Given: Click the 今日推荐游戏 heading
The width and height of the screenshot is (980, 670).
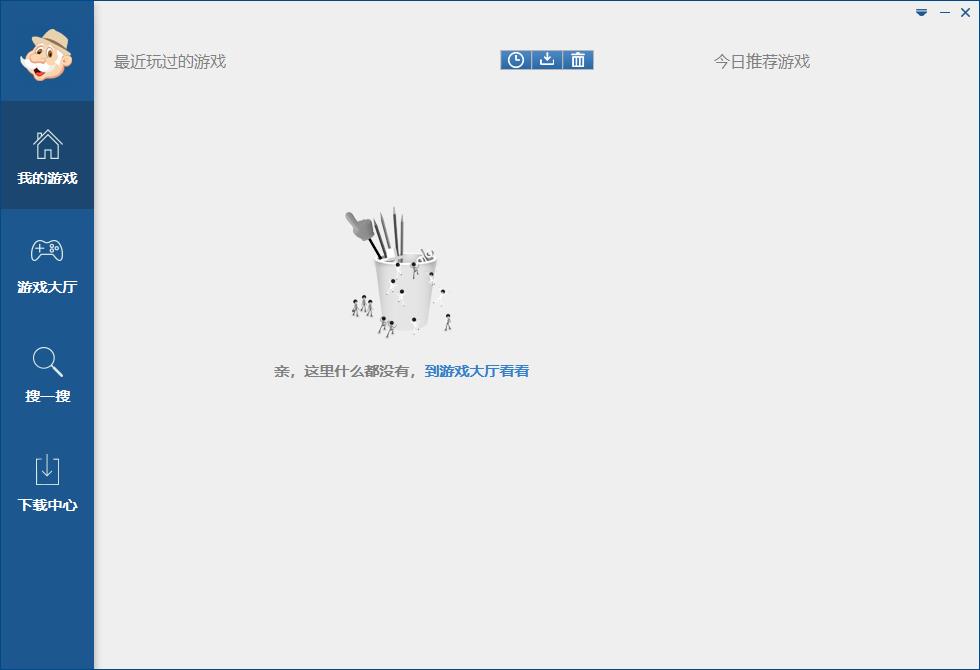Looking at the screenshot, I should pyautogui.click(x=761, y=62).
